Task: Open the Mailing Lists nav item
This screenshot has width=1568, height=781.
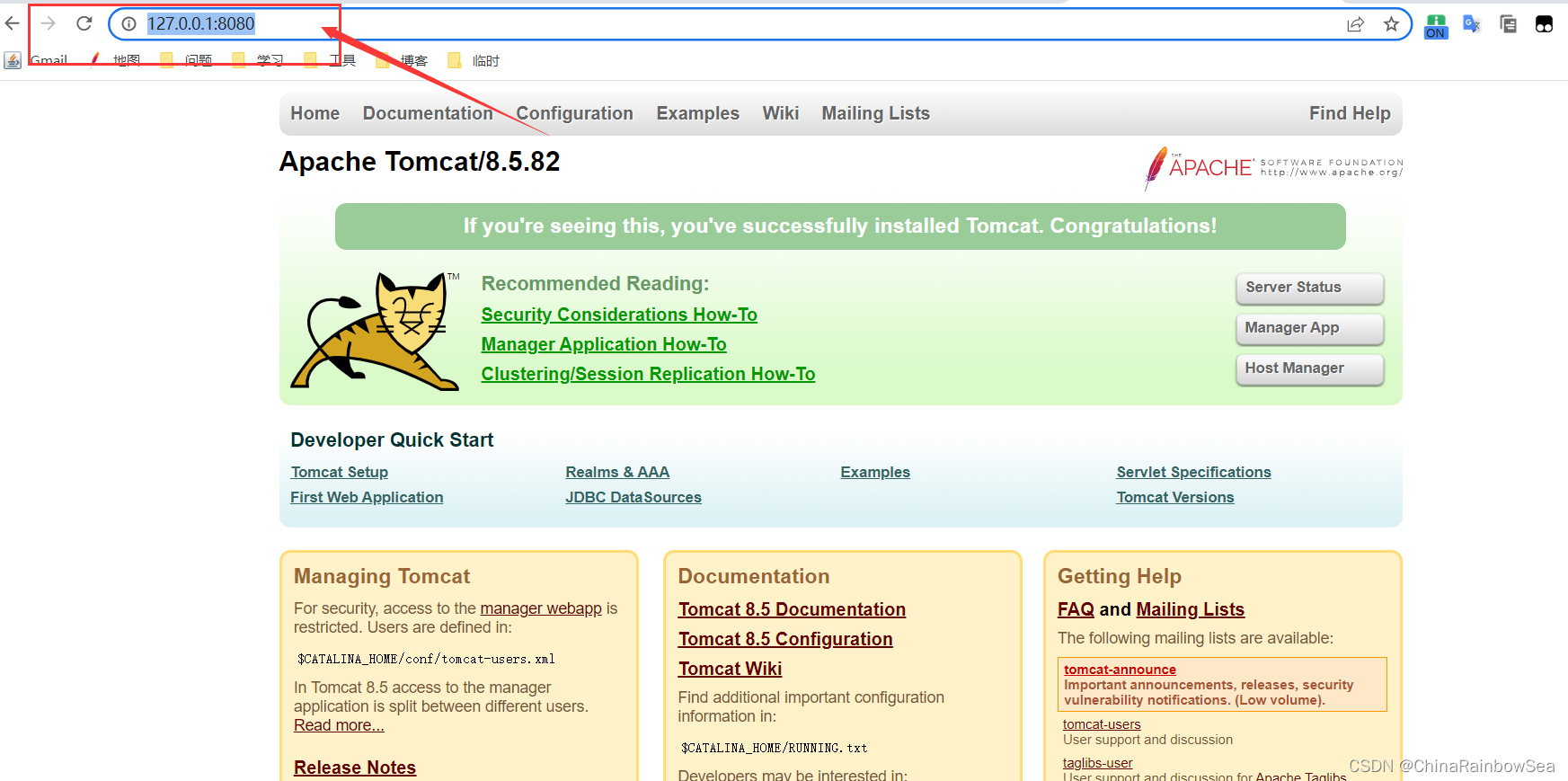Action: click(x=875, y=113)
